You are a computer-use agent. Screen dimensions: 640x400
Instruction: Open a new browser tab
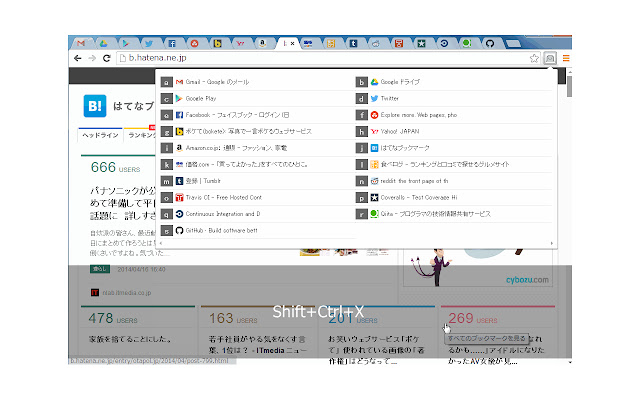point(513,43)
